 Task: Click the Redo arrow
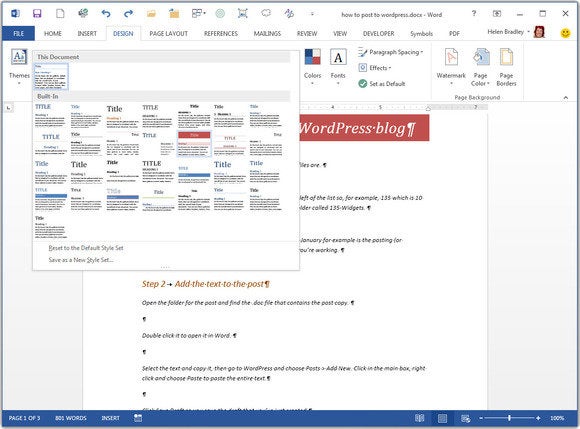pyautogui.click(x=128, y=14)
